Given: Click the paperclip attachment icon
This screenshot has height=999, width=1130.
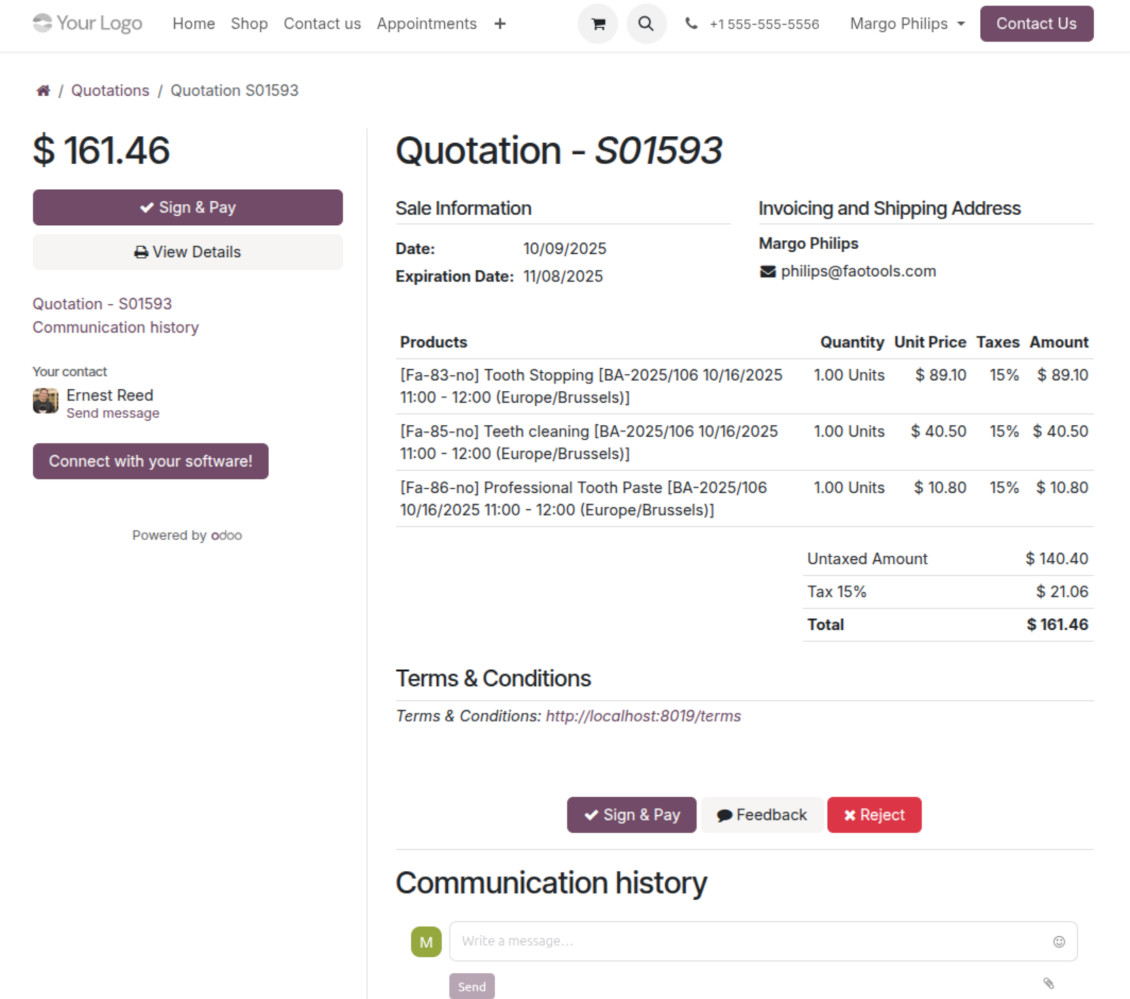Looking at the screenshot, I should pos(1048,983).
